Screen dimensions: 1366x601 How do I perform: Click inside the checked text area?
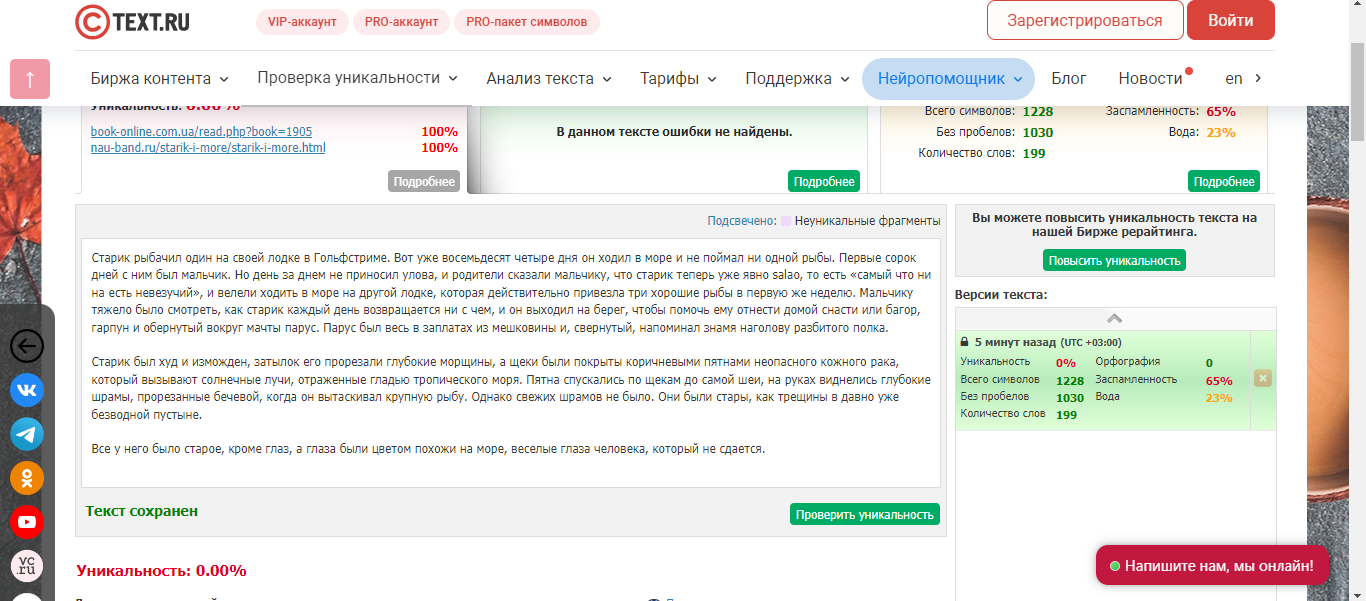tap(511, 363)
